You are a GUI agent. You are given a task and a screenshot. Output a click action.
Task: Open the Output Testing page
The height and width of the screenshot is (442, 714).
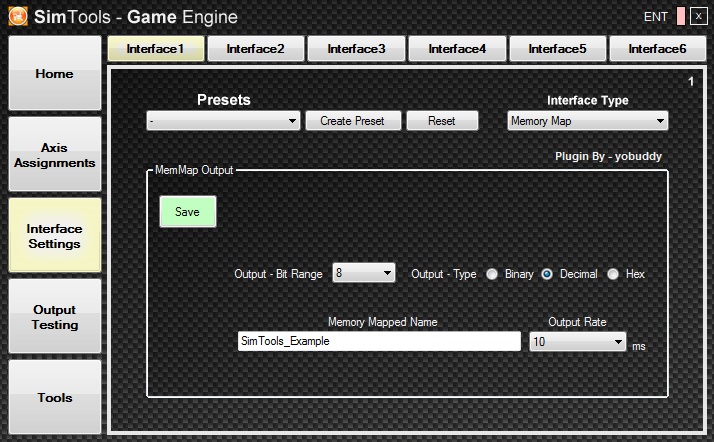tap(55, 317)
